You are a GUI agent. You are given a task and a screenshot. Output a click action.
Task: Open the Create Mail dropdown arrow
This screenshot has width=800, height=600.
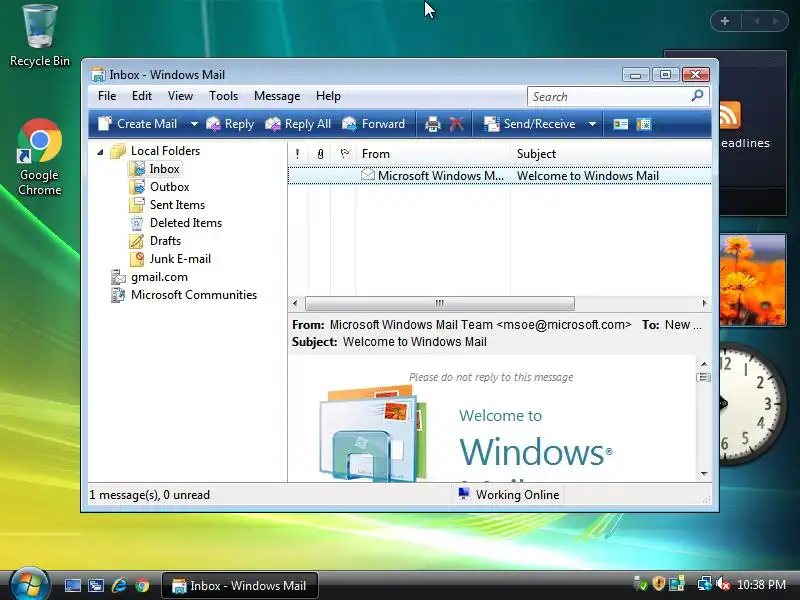click(x=194, y=124)
